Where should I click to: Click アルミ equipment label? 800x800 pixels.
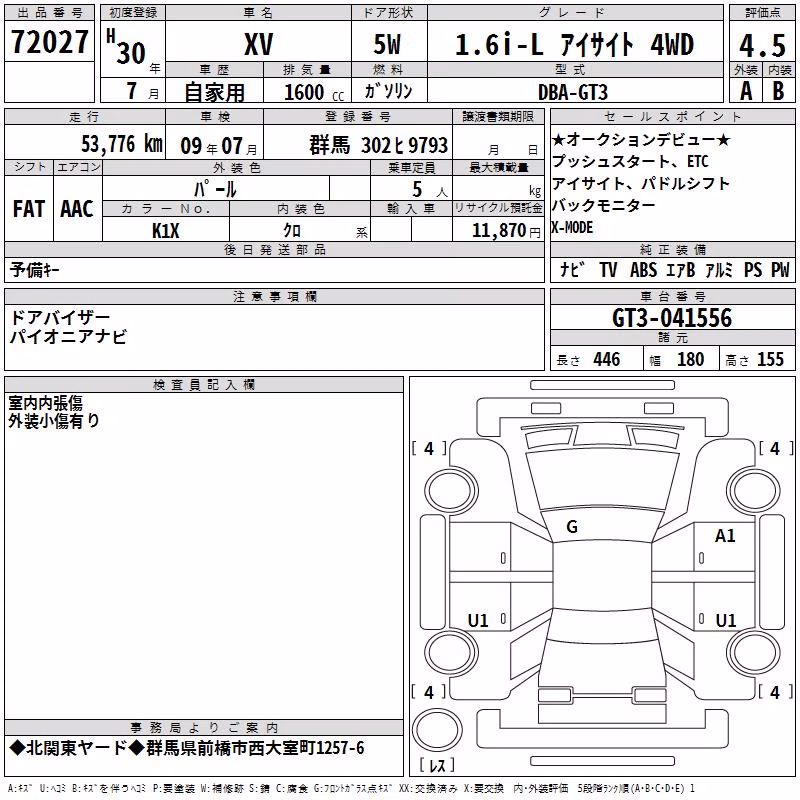(719, 269)
